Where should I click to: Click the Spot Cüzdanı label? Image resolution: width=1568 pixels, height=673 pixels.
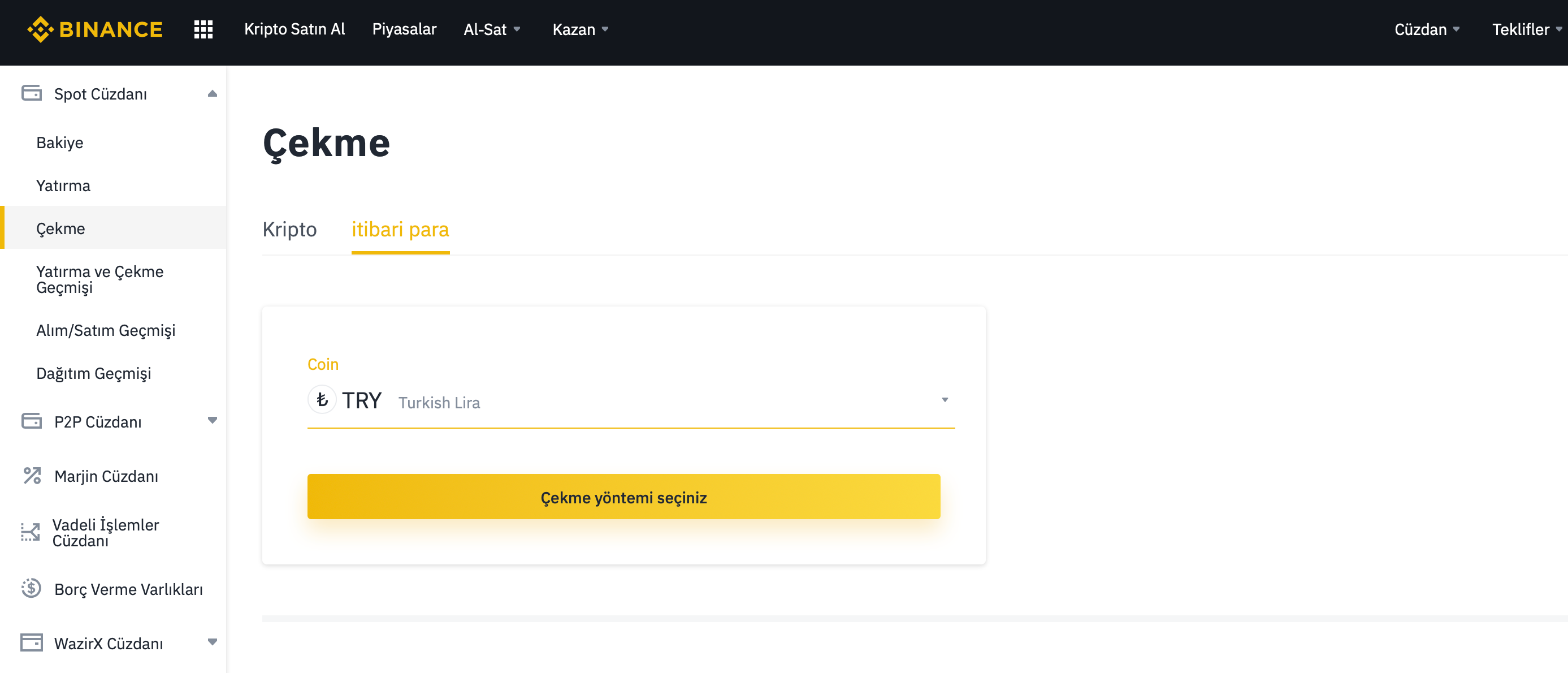[101, 94]
